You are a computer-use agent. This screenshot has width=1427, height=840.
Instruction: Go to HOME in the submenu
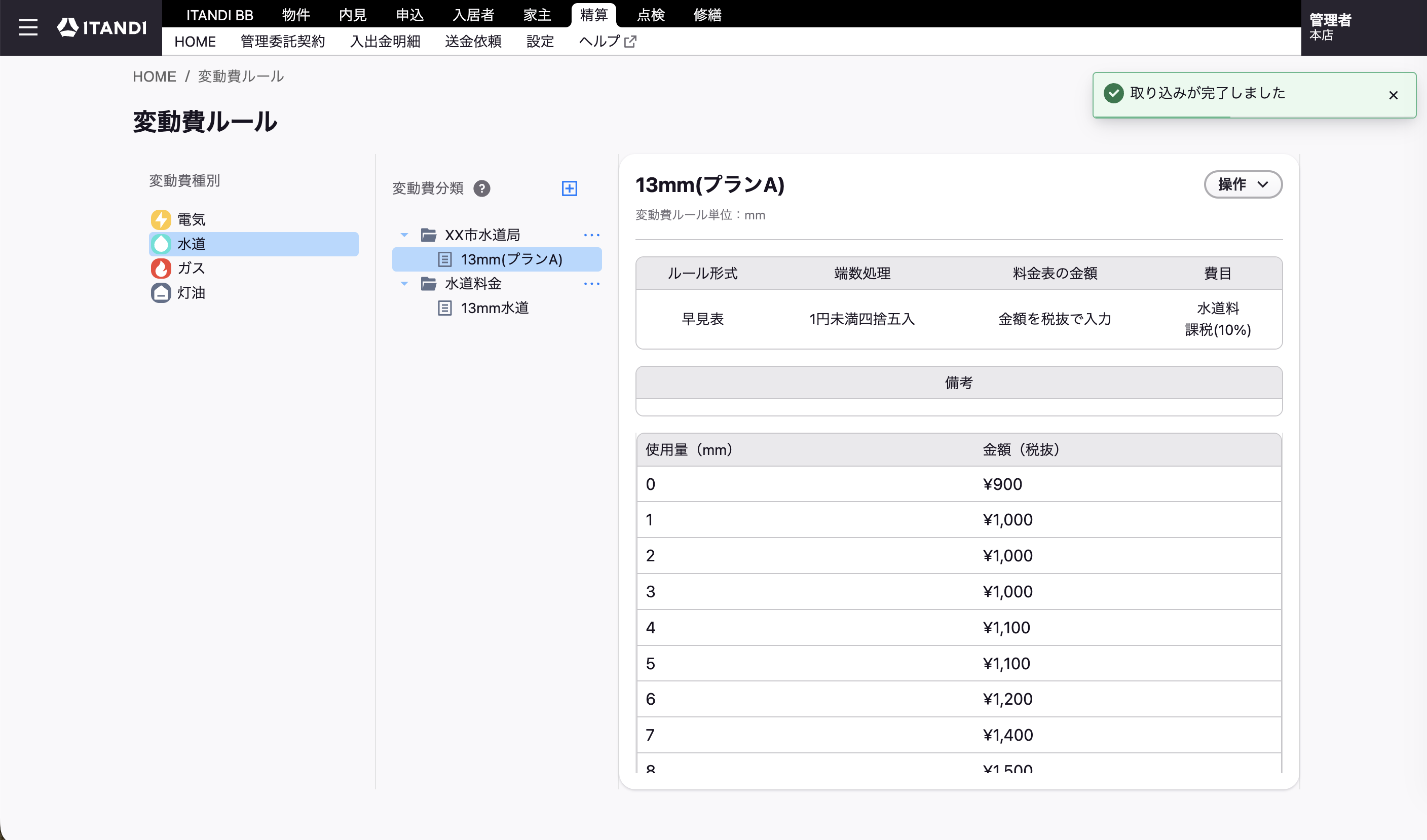pos(196,42)
